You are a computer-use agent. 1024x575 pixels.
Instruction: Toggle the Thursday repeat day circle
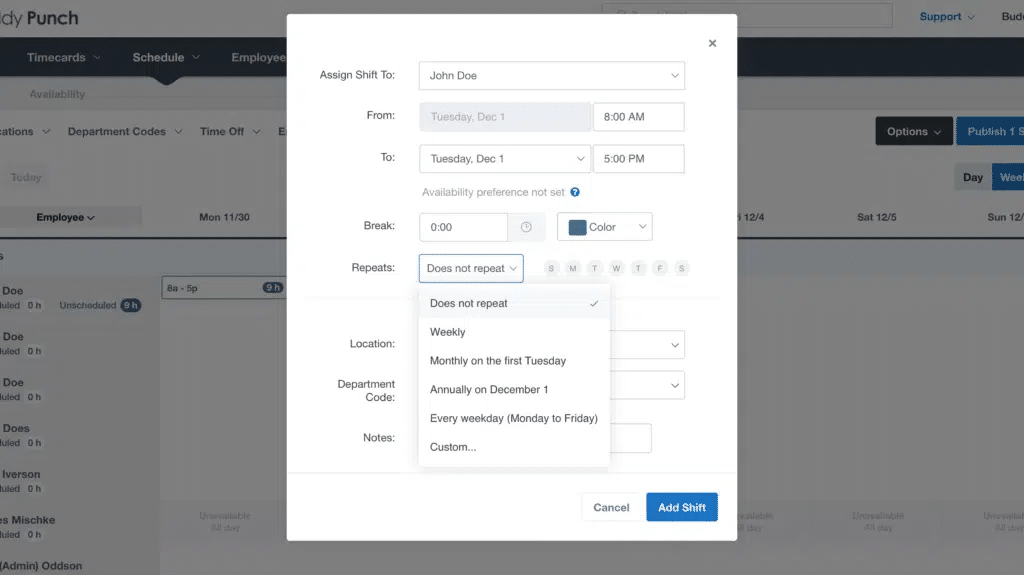click(638, 269)
